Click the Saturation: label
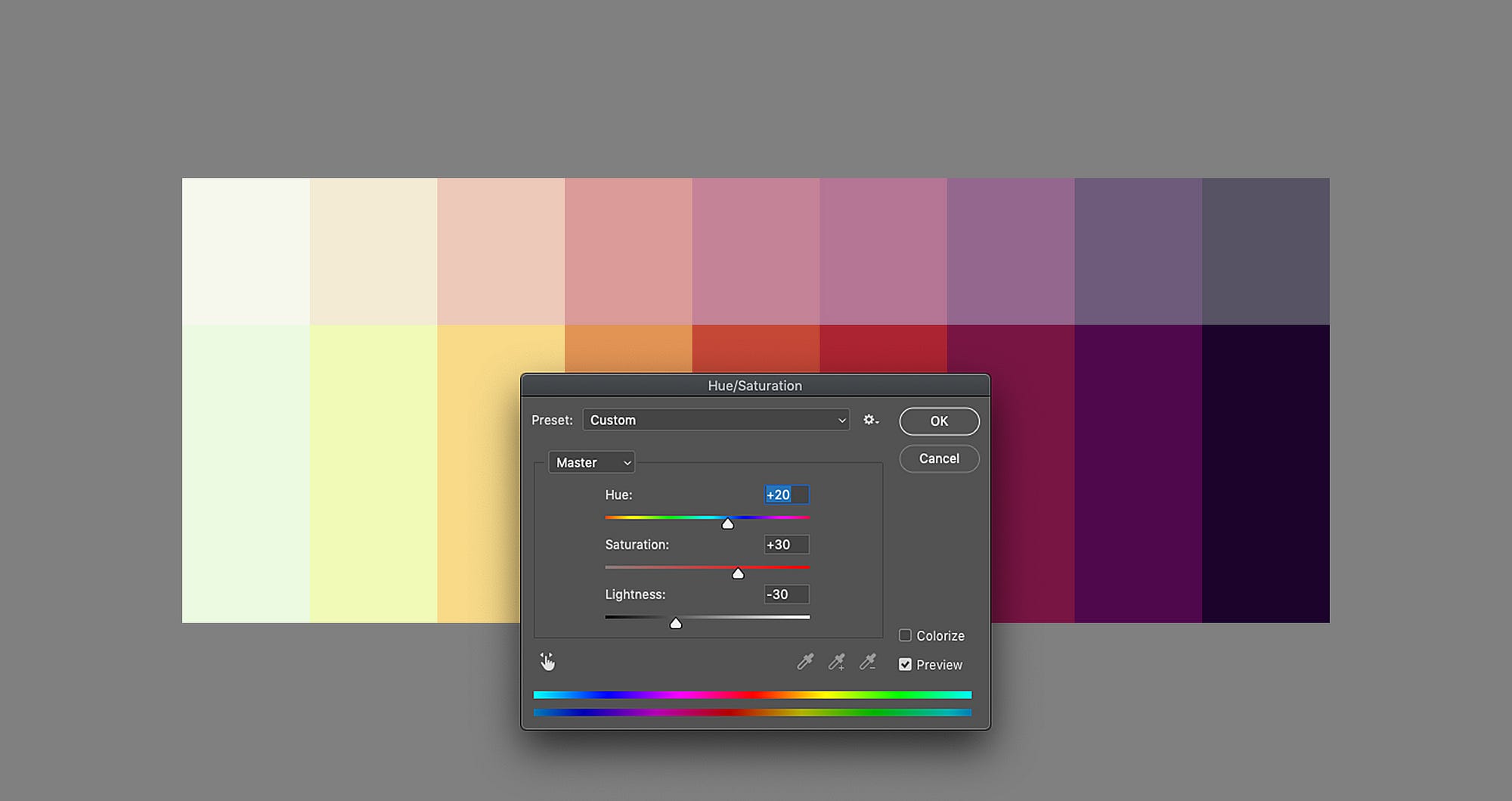 [637, 545]
